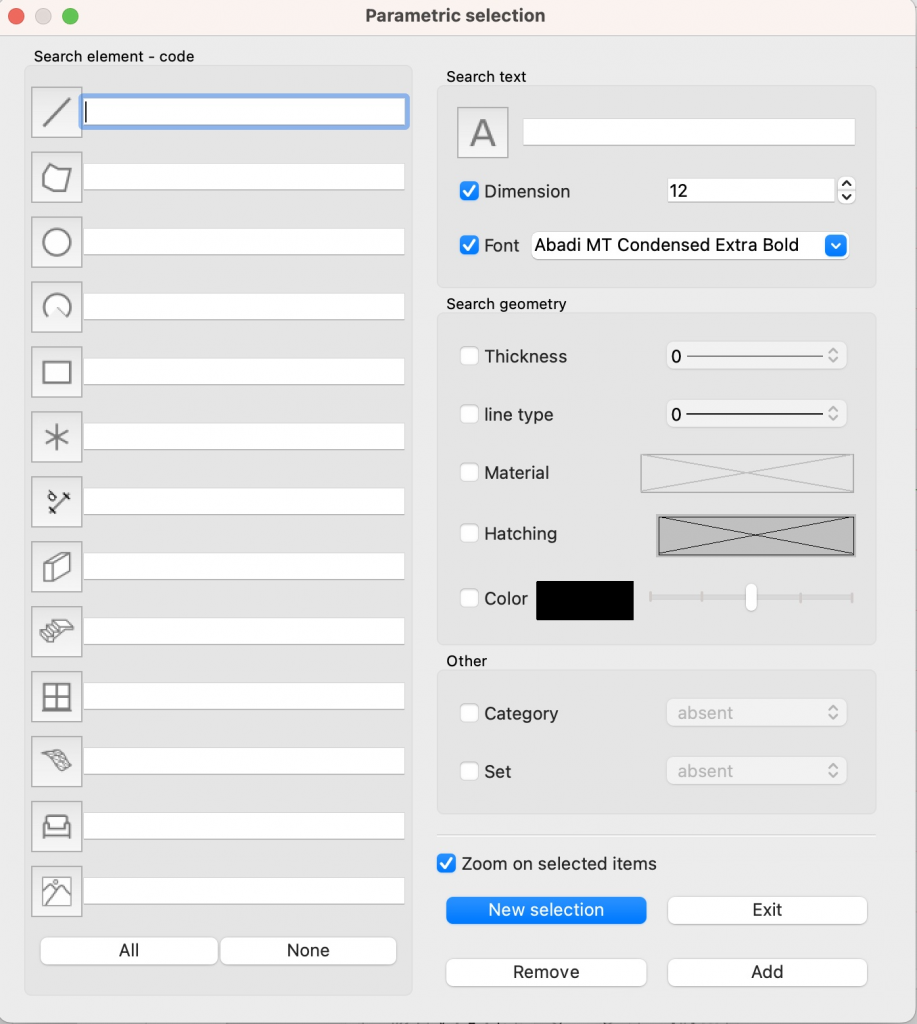Select the rectangle element icon

(57, 372)
